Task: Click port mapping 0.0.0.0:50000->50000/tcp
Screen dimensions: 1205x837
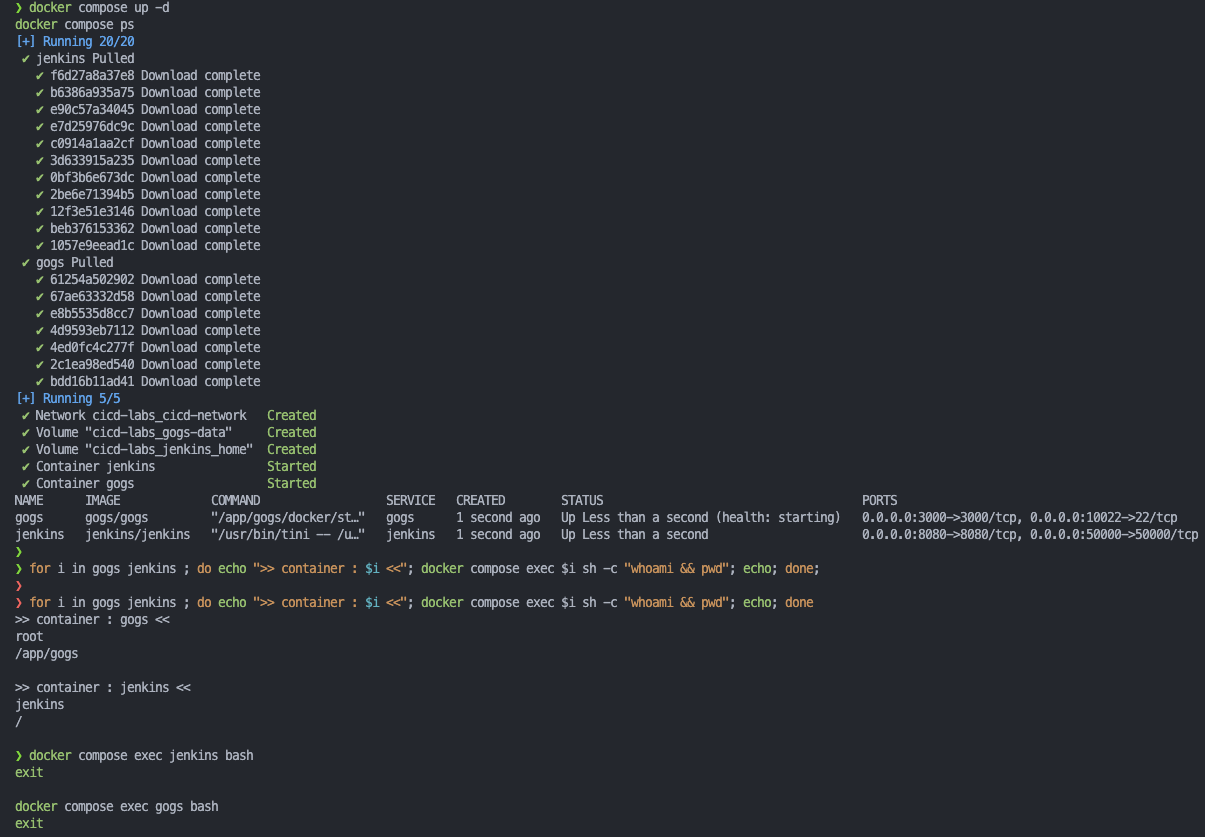Action: (1114, 534)
